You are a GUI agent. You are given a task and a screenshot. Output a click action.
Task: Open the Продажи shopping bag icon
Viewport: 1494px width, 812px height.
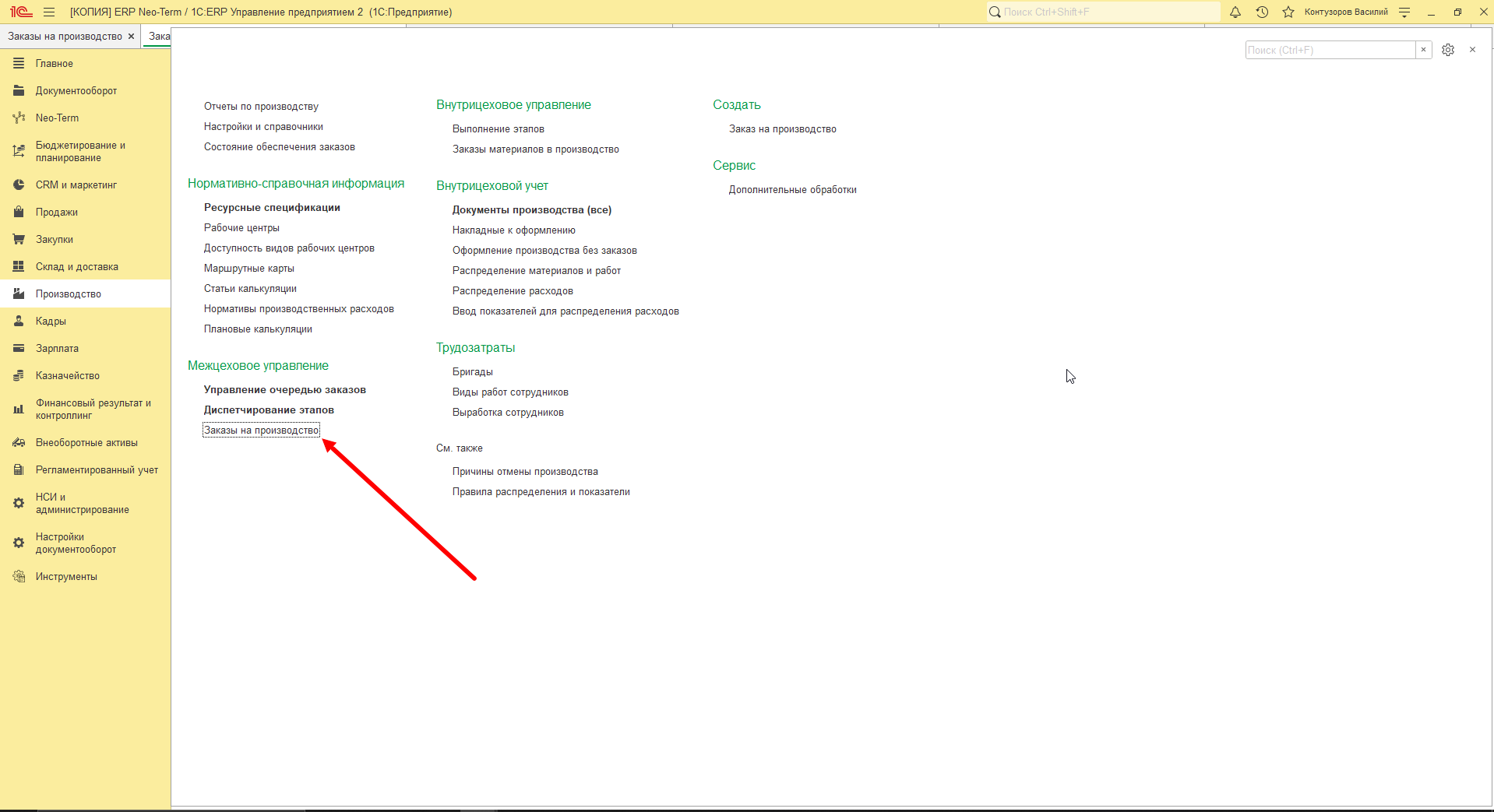[19, 213]
